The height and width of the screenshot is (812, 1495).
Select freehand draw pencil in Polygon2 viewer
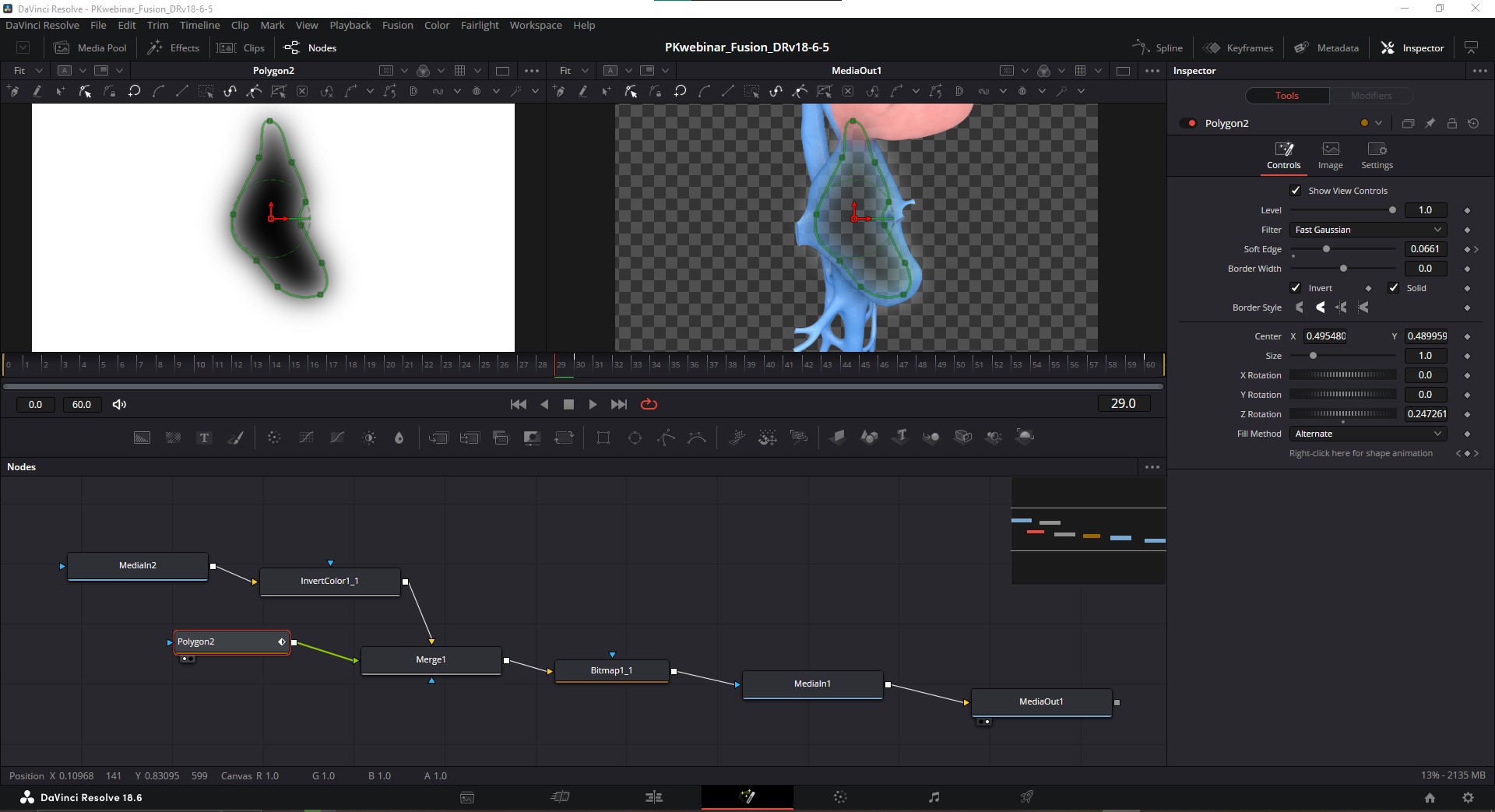pyautogui.click(x=36, y=91)
